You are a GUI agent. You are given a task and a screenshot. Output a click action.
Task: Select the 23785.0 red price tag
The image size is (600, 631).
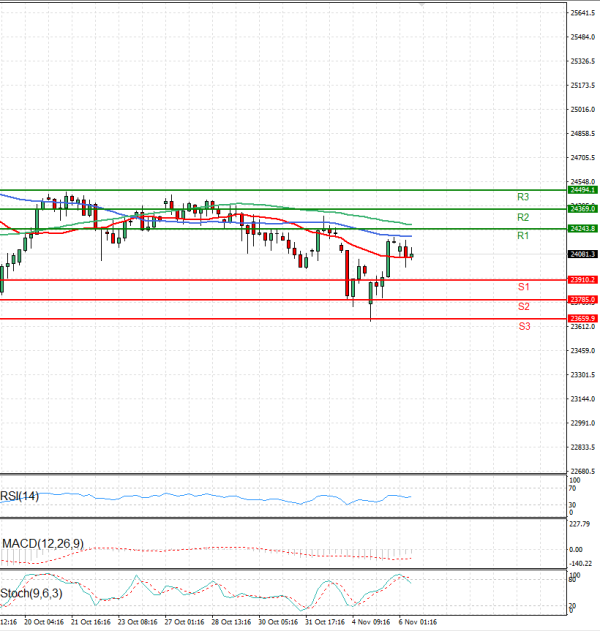tap(582, 299)
